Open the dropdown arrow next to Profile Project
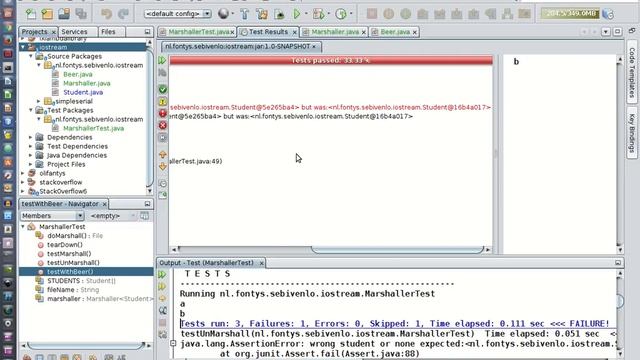This screenshot has width=640, height=360. click(x=351, y=14)
